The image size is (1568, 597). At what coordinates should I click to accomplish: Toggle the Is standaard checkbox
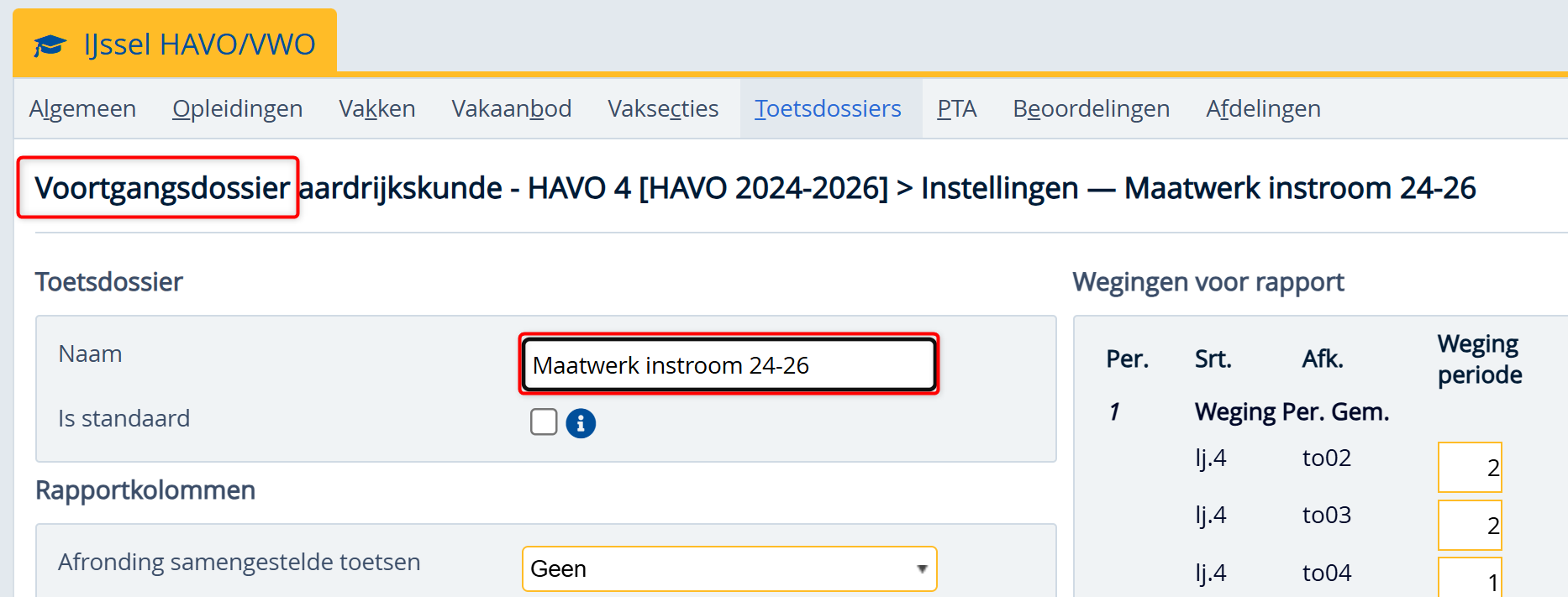tap(544, 422)
